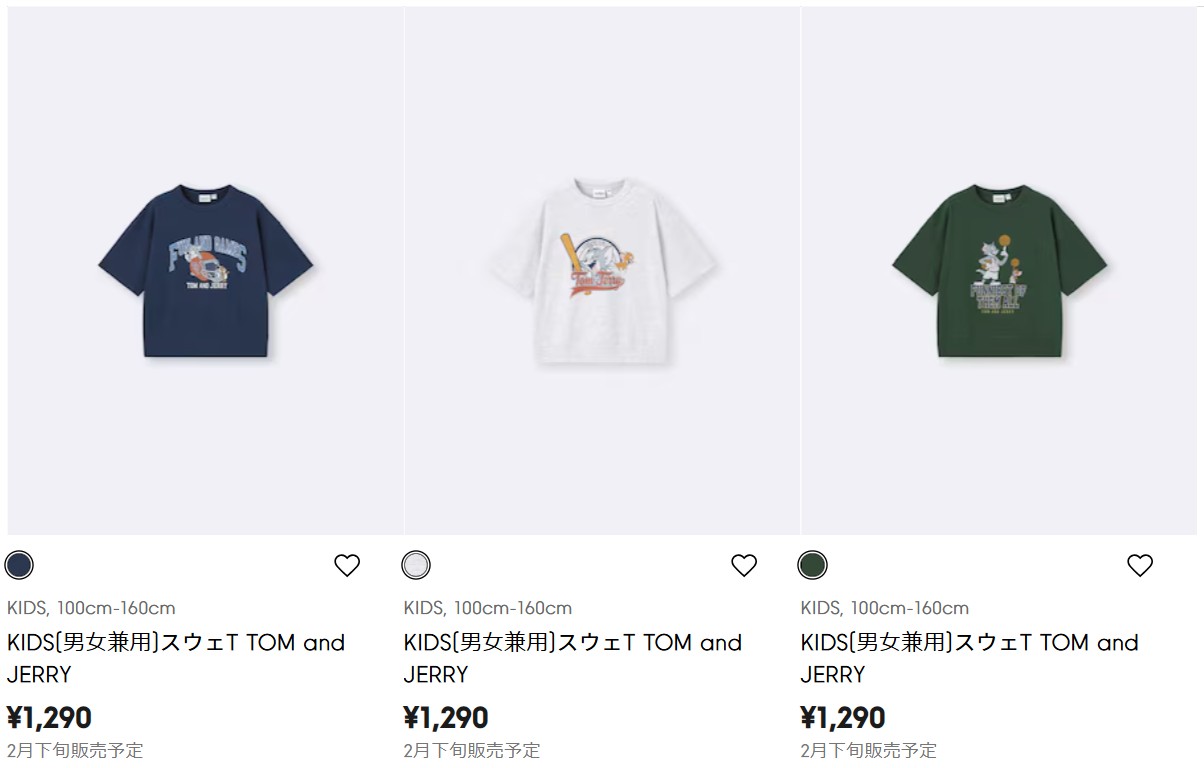Select the navy color swatch
The width and height of the screenshot is (1204, 768).
pyautogui.click(x=19, y=565)
